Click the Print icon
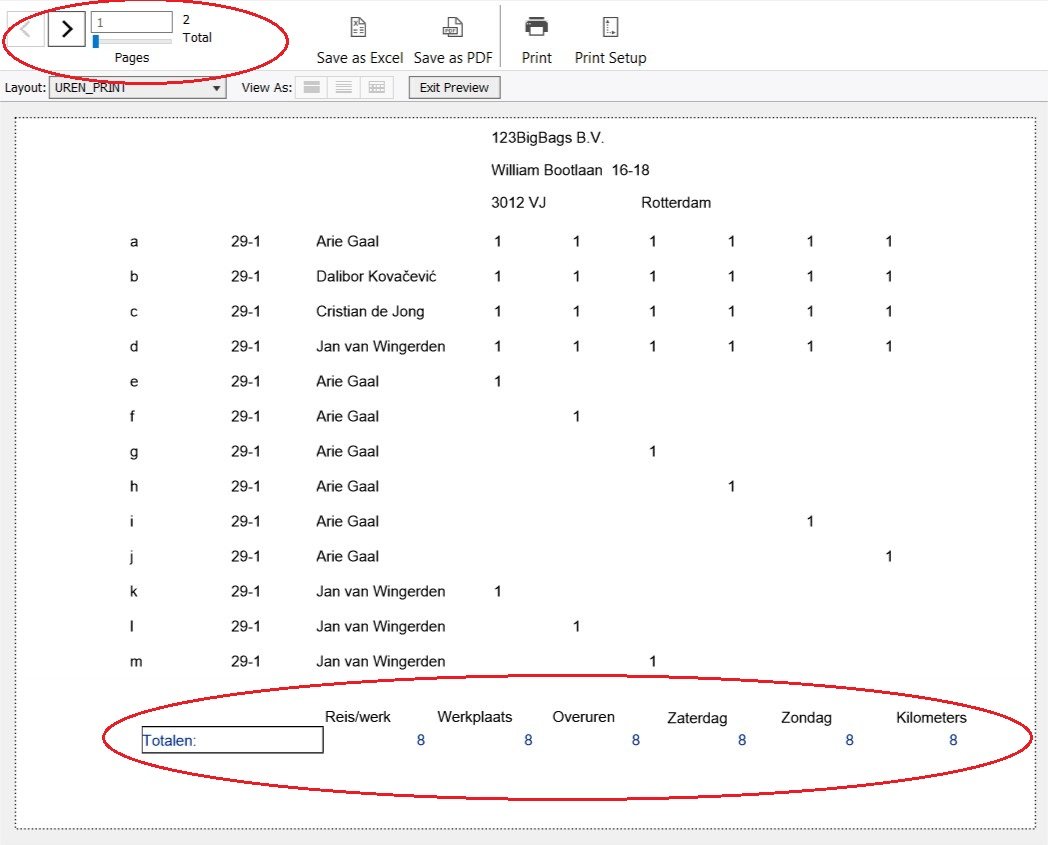 537,28
